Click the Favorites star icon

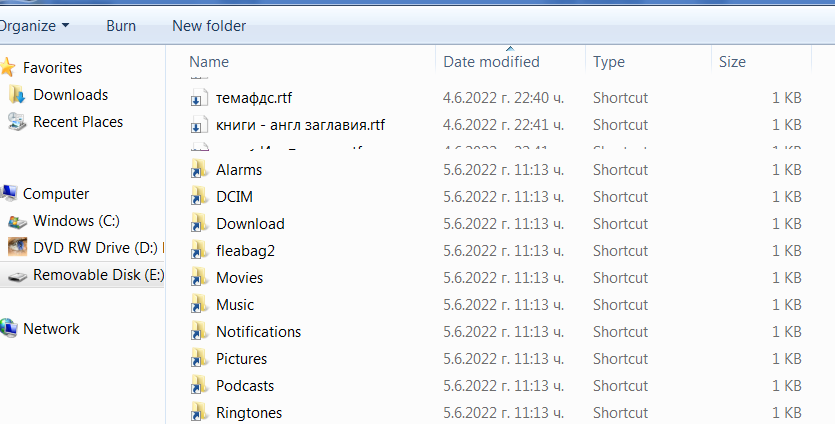point(8,68)
